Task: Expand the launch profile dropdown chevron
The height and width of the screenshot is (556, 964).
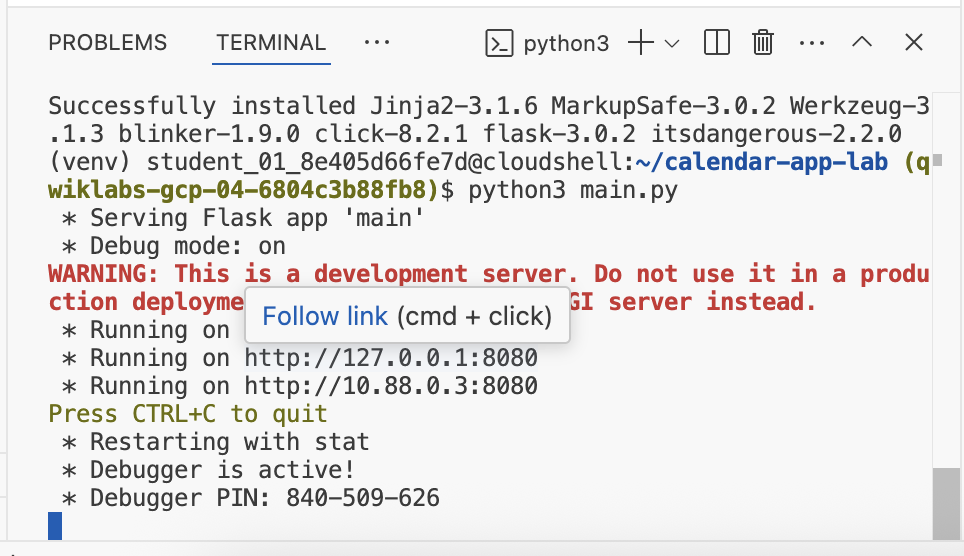Action: point(672,43)
